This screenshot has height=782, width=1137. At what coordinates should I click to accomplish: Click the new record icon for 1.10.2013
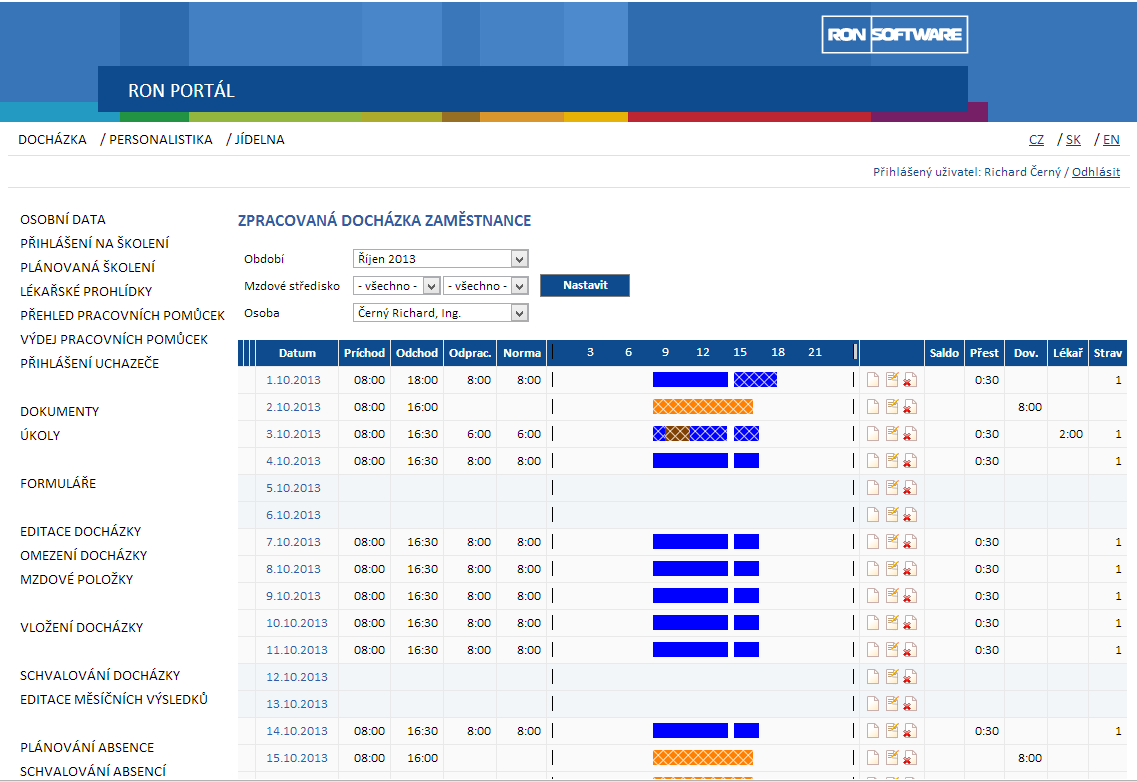pos(872,380)
